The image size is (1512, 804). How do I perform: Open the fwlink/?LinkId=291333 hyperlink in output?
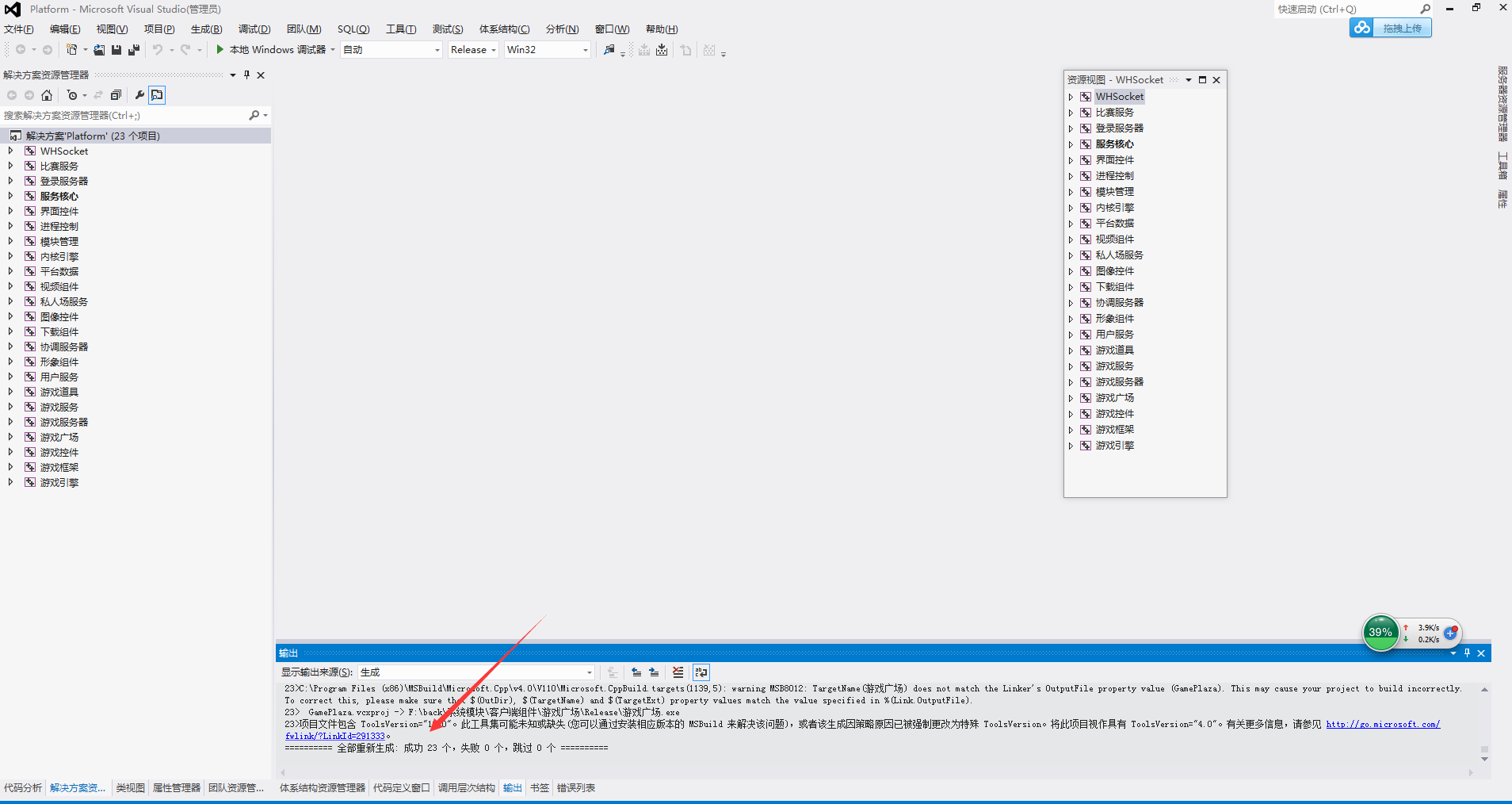335,737
